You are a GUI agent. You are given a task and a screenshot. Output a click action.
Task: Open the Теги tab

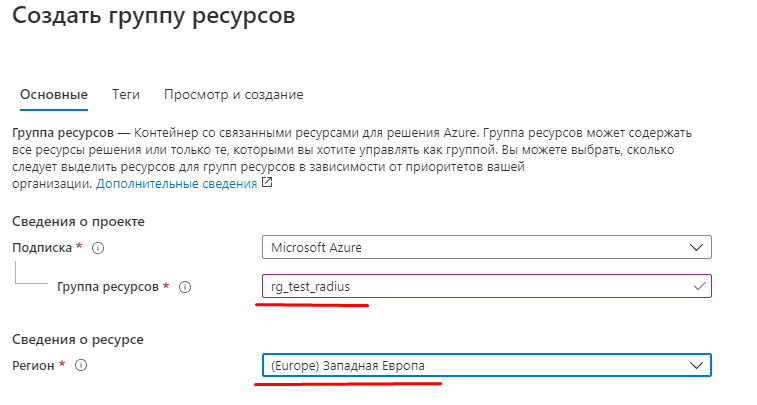point(126,94)
